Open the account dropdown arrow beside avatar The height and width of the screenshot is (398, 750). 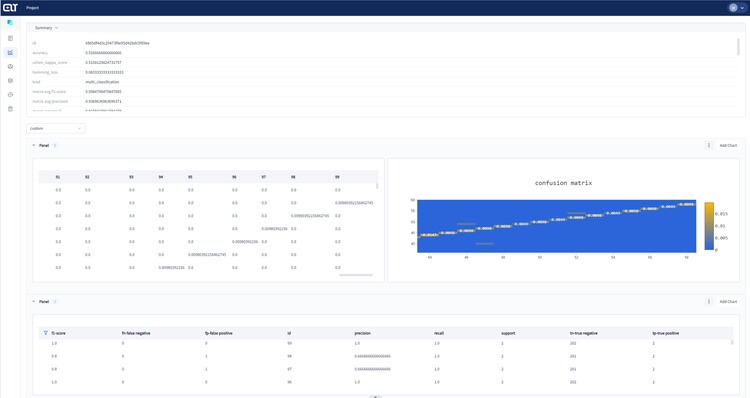coord(742,8)
